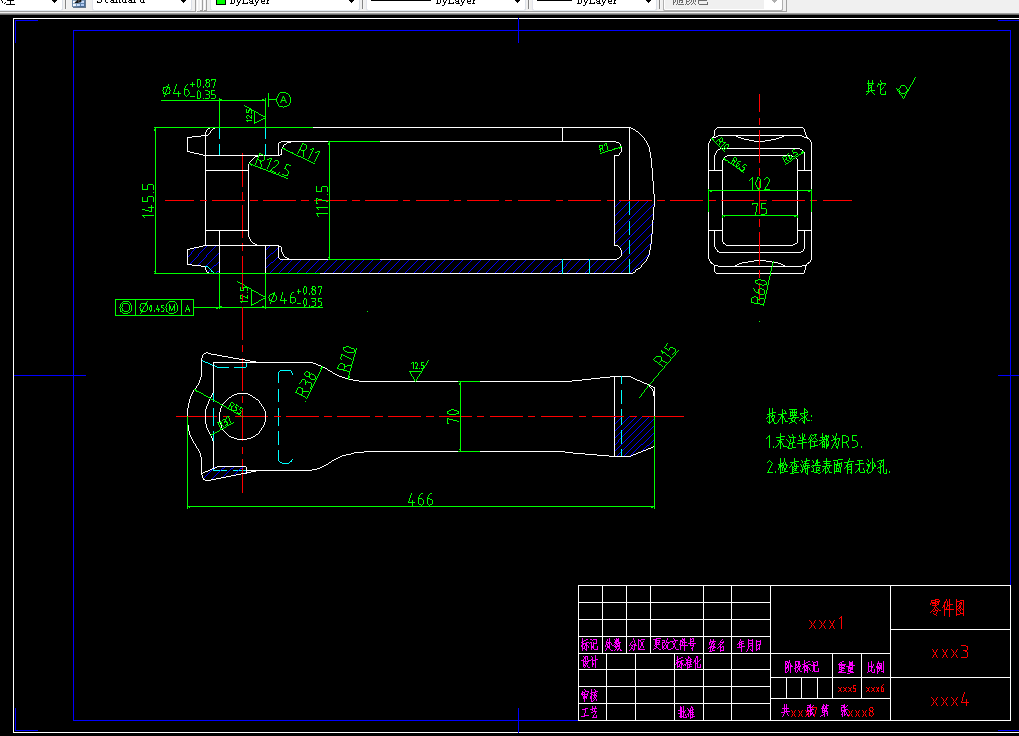Click the 零件图 title block text
Image resolution: width=1019 pixels, height=736 pixels.
(x=948, y=608)
